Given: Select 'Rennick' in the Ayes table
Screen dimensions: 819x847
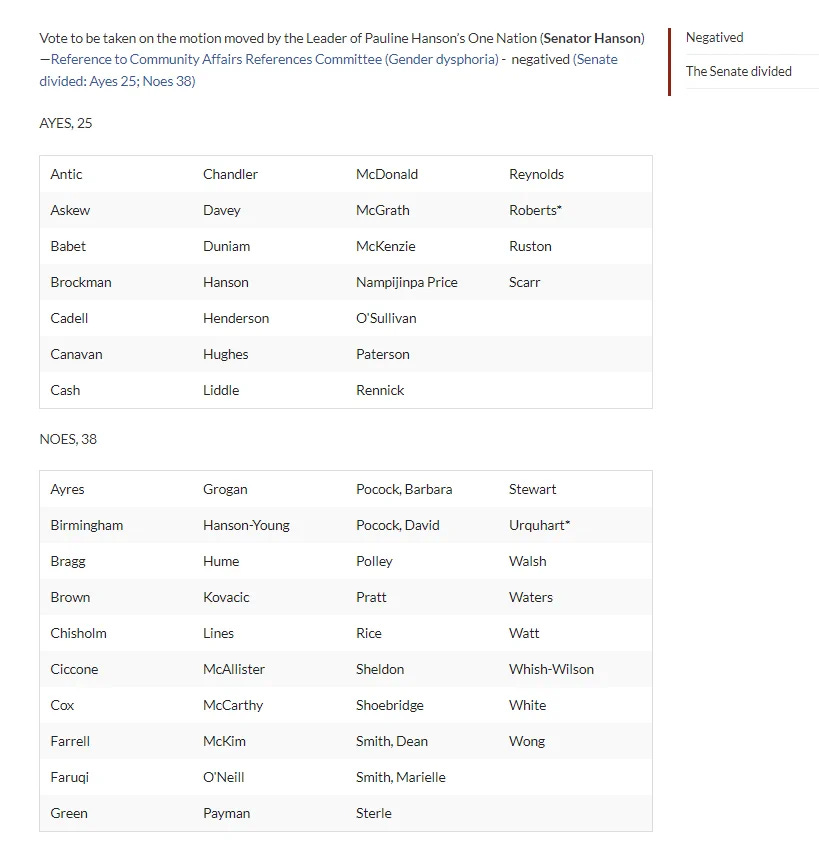Looking at the screenshot, I should (x=380, y=391).
